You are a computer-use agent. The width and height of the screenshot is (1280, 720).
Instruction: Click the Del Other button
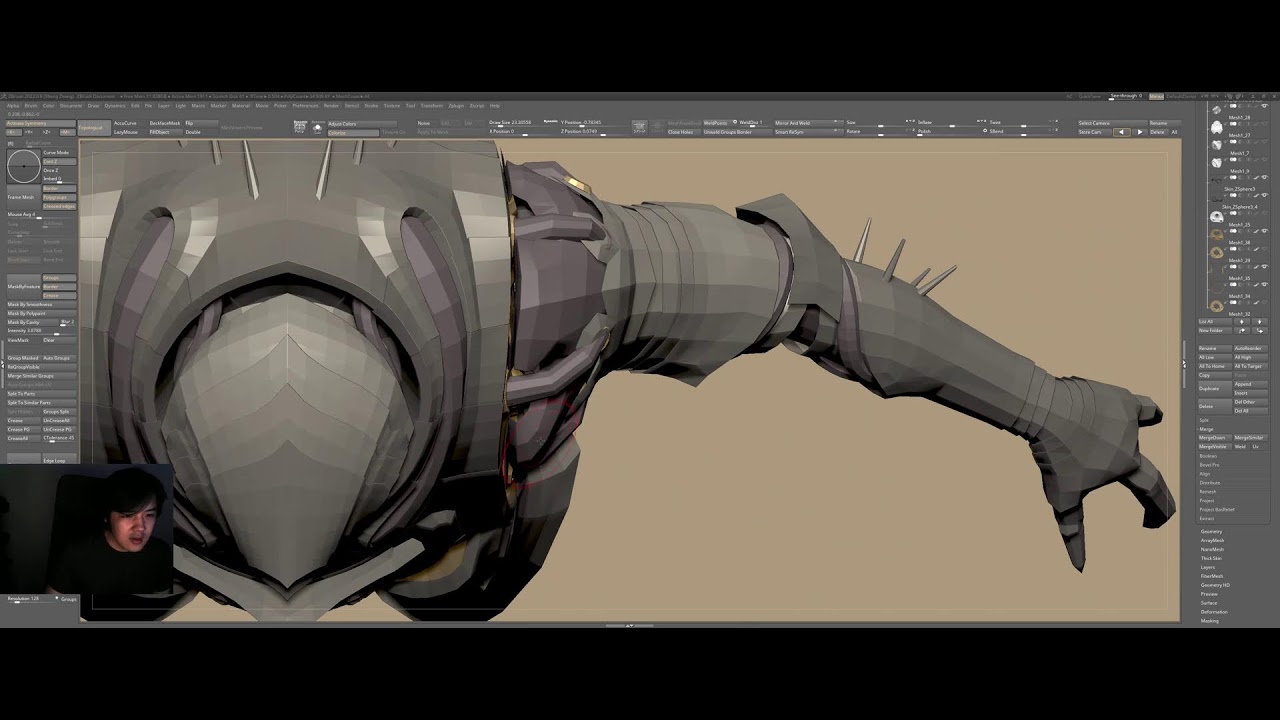1251,401
